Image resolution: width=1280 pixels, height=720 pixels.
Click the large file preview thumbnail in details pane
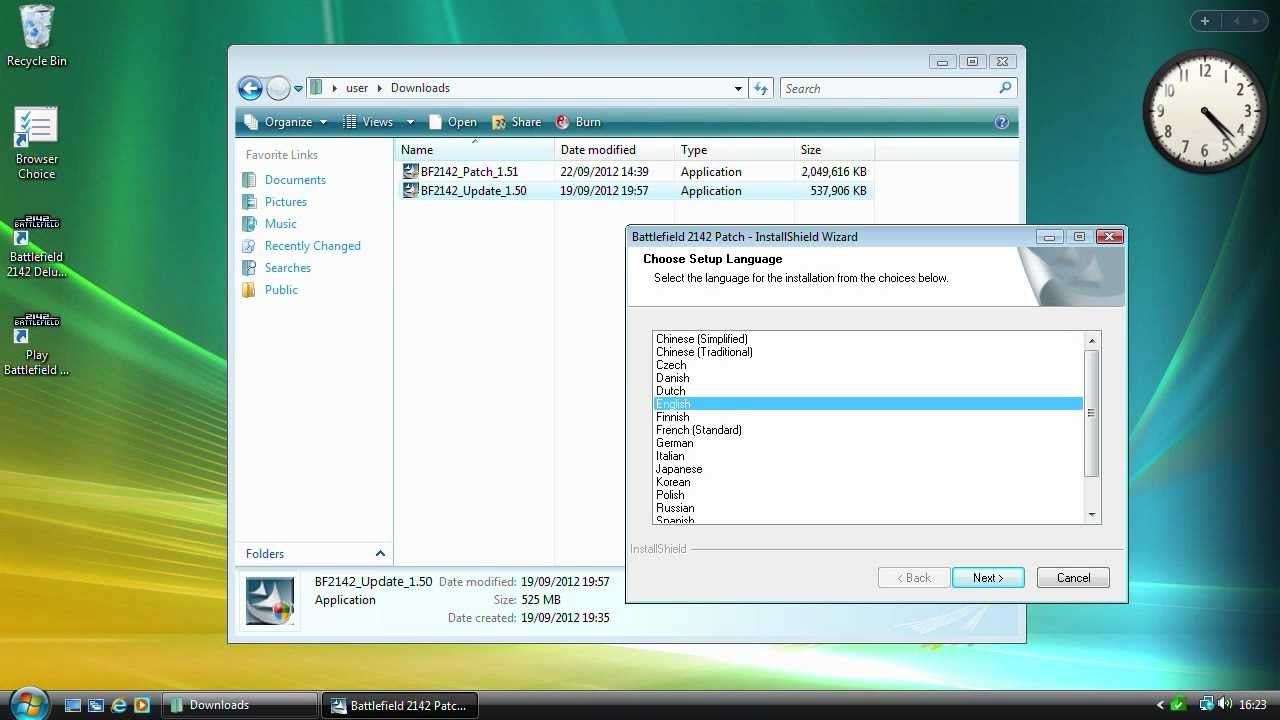tap(270, 600)
